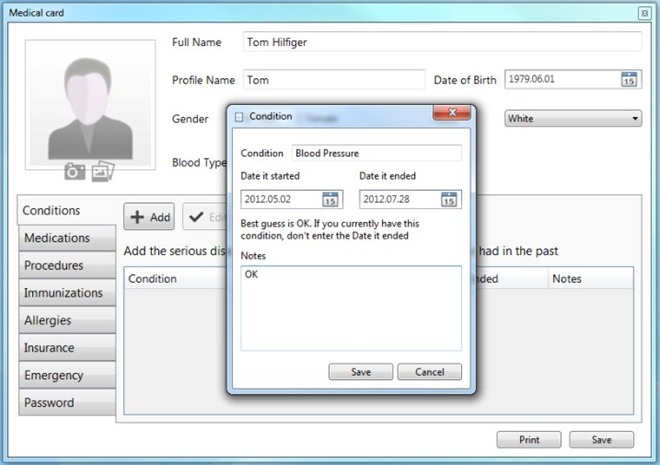Click the choose-from-gallery pictures icon
This screenshot has width=660, height=465.
pyautogui.click(x=103, y=171)
